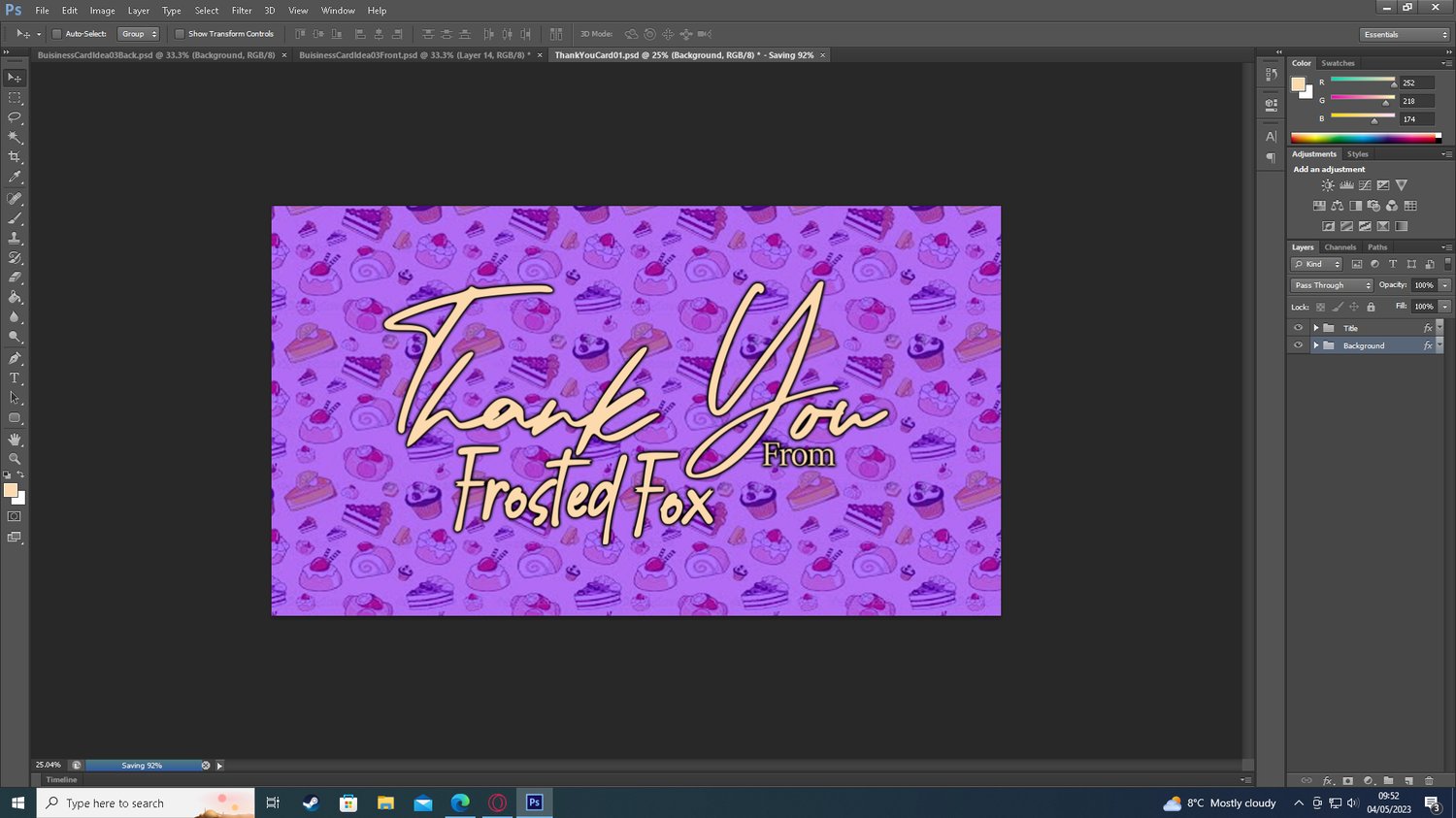The width and height of the screenshot is (1456, 818).
Task: Expand the Background layer group
Action: pos(1316,345)
